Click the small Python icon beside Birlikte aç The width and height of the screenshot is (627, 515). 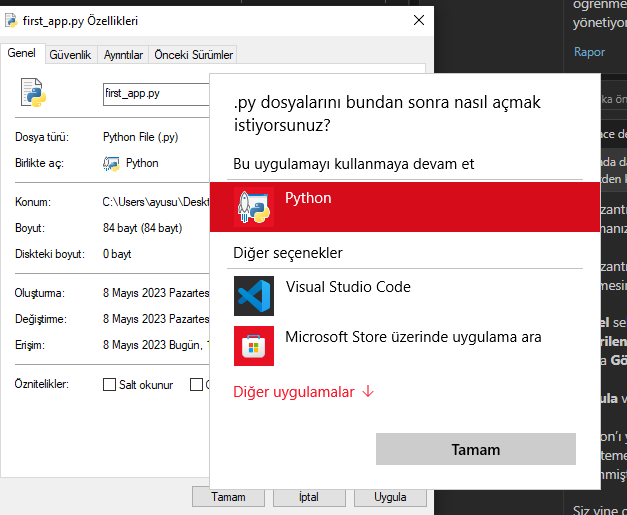[111, 164]
